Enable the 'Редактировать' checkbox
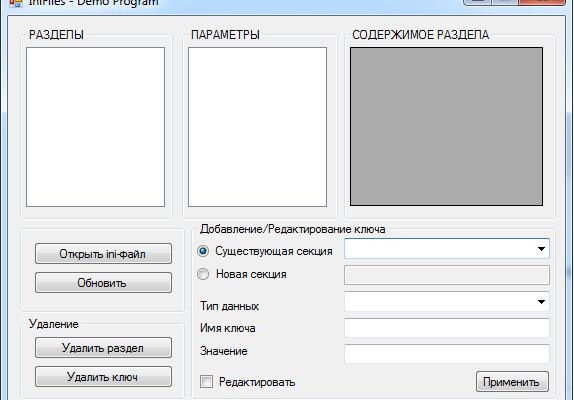 point(206,382)
